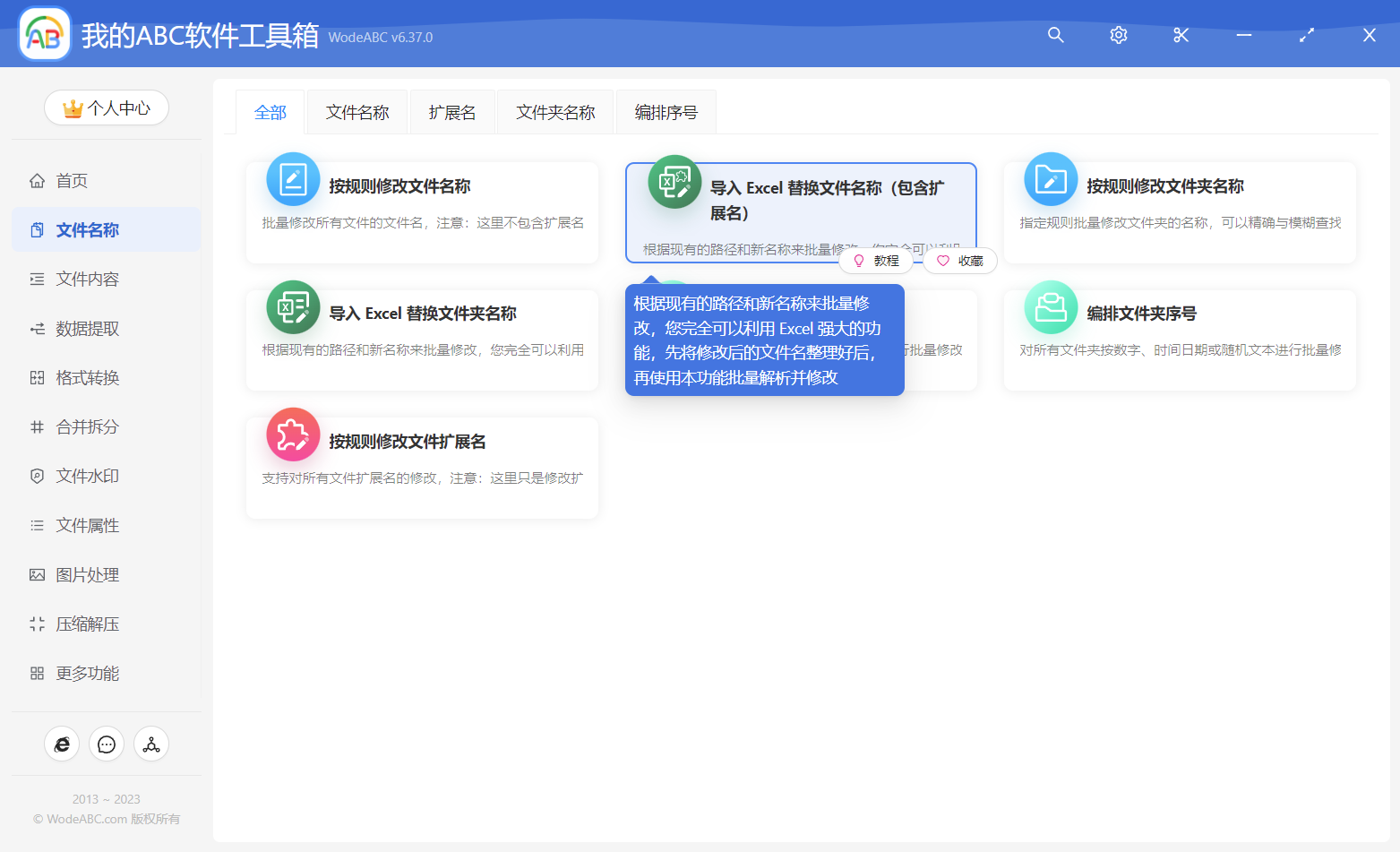1400x852 pixels.
Task: Toggle the 收藏 favorite heart
Action: (x=959, y=260)
